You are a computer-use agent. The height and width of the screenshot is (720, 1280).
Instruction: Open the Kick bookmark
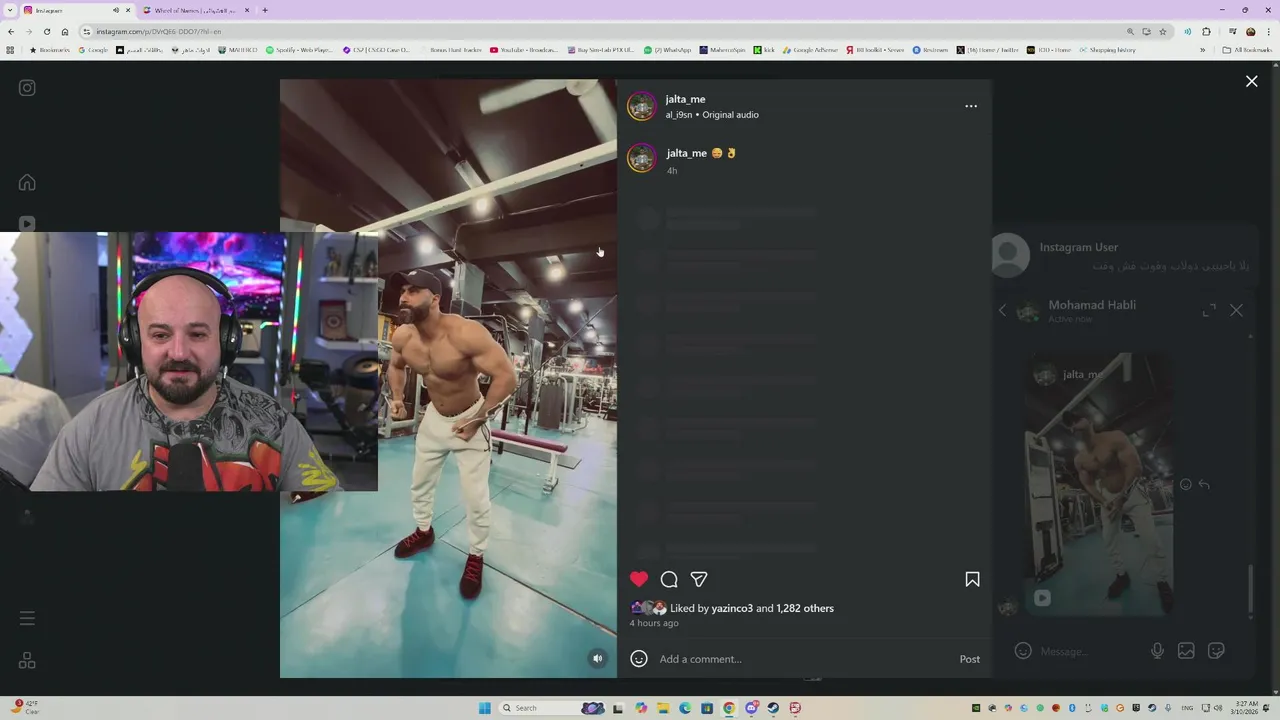[x=764, y=50]
